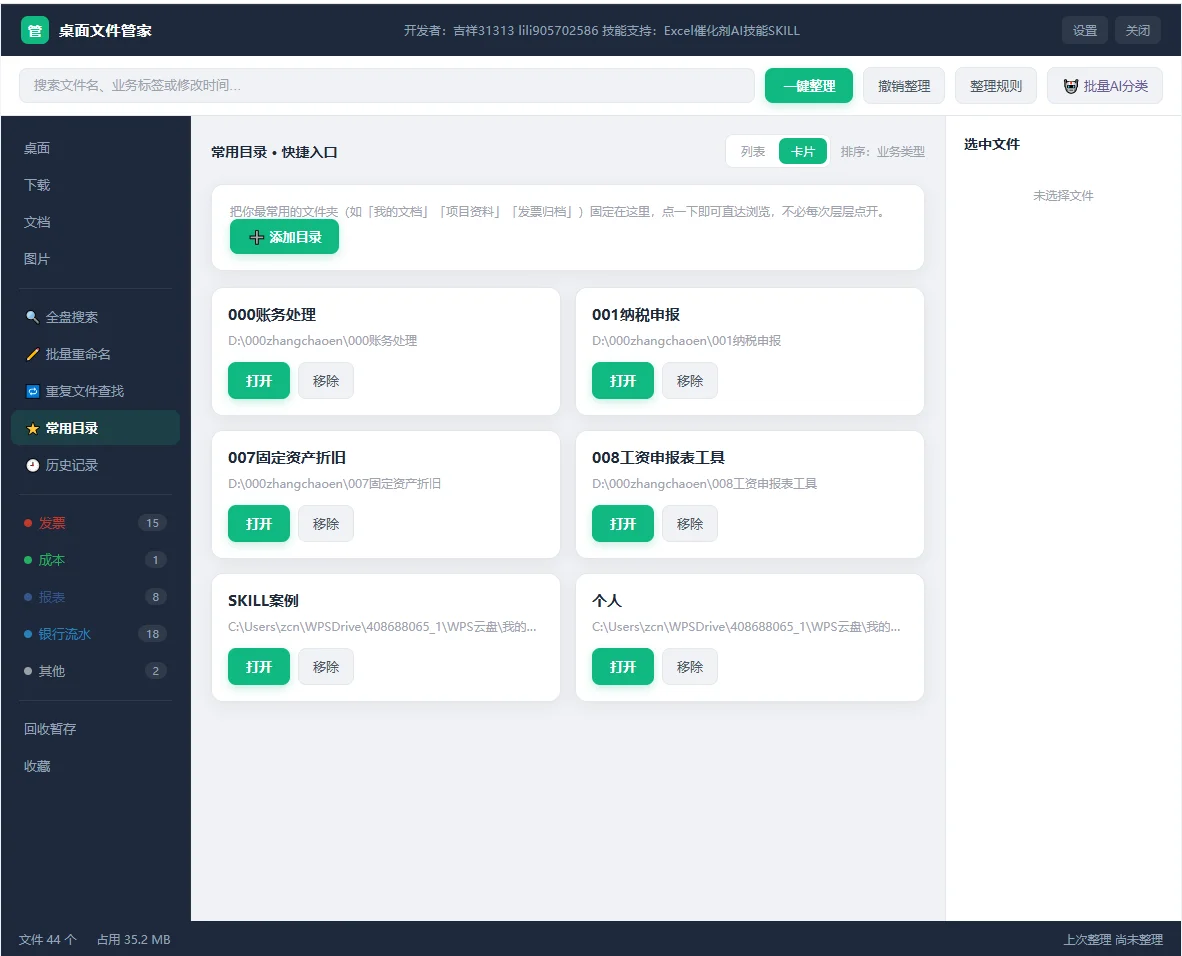The height and width of the screenshot is (956, 1182).
Task: Click the pencil icon beside 批量重命名
Action: [x=32, y=354]
